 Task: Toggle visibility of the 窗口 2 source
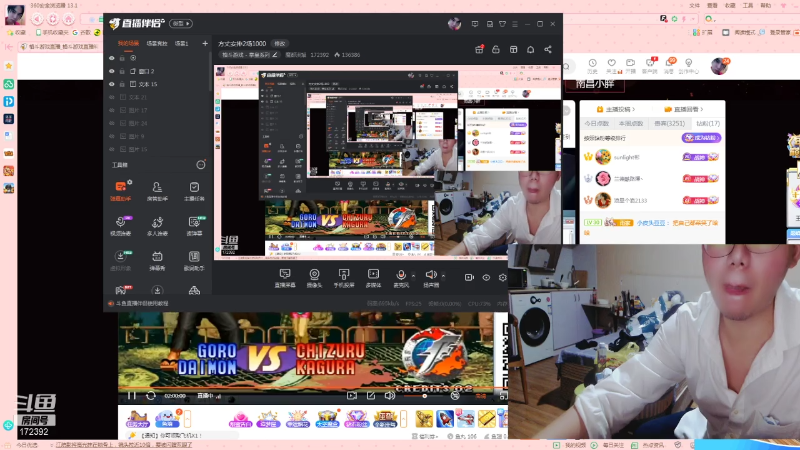pos(112,71)
